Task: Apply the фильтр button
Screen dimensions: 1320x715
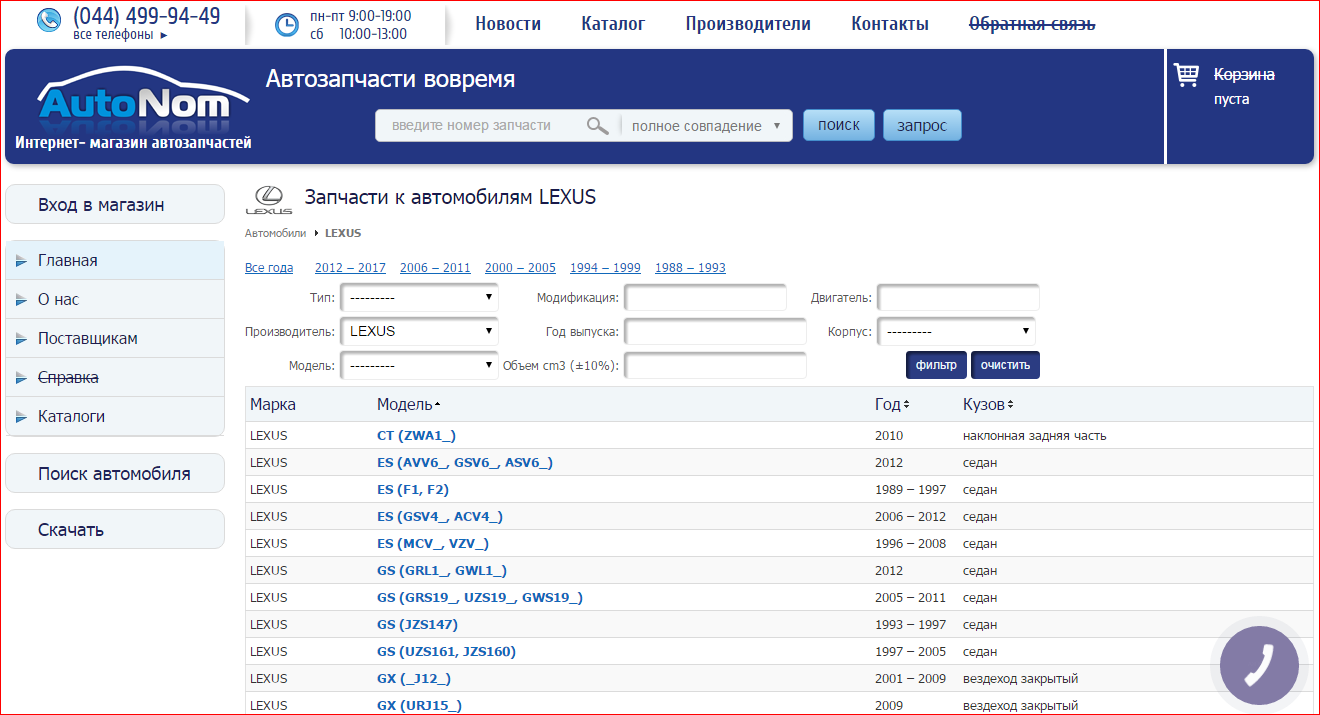Action: 936,365
